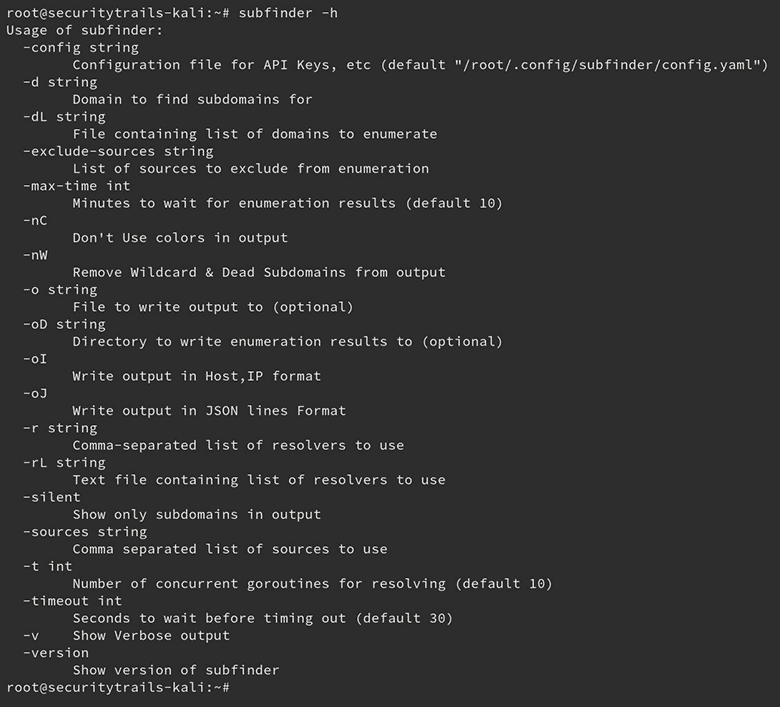Click the '-rL string' resolvers file flag
Viewport: 780px width, 707px height.
[x=64, y=463]
